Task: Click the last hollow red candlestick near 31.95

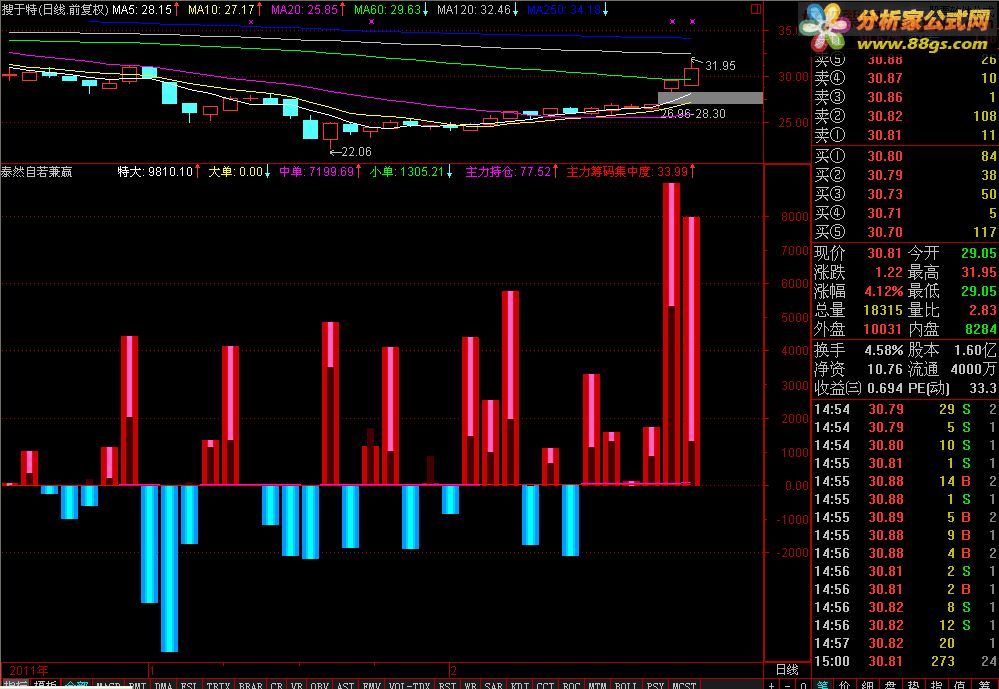Action: (x=692, y=76)
